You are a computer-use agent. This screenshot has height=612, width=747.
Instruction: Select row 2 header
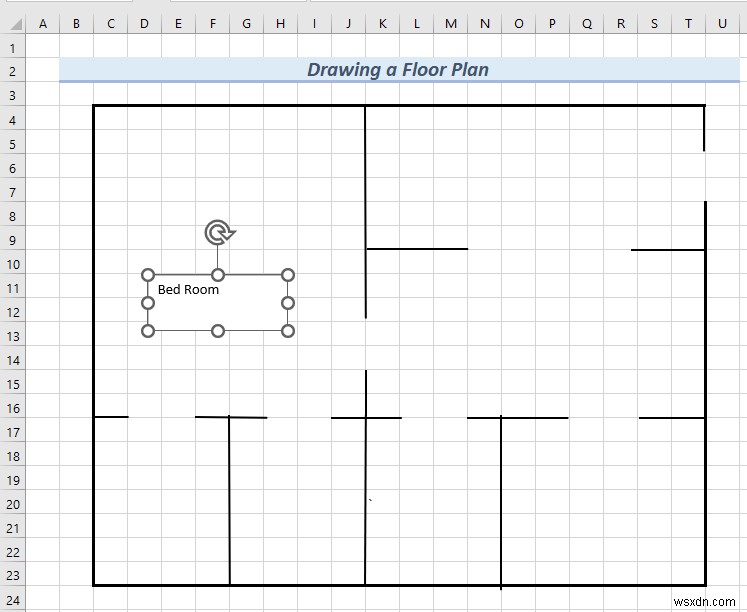tap(12, 71)
